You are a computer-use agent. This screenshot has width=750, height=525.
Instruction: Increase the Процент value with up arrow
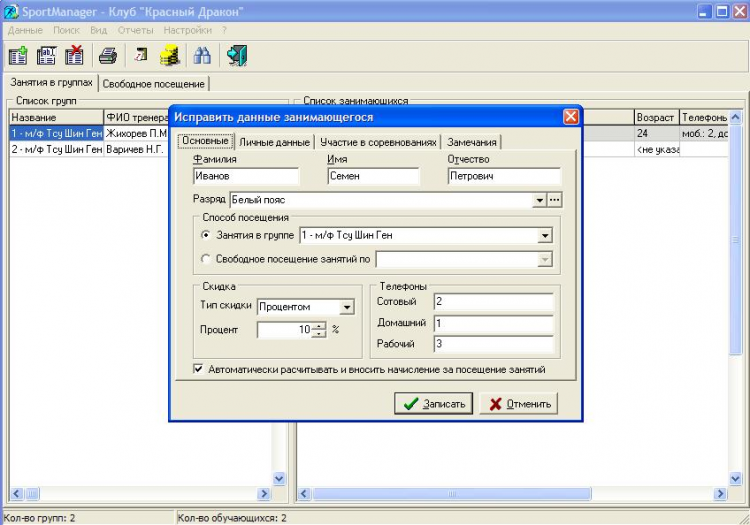click(x=319, y=325)
